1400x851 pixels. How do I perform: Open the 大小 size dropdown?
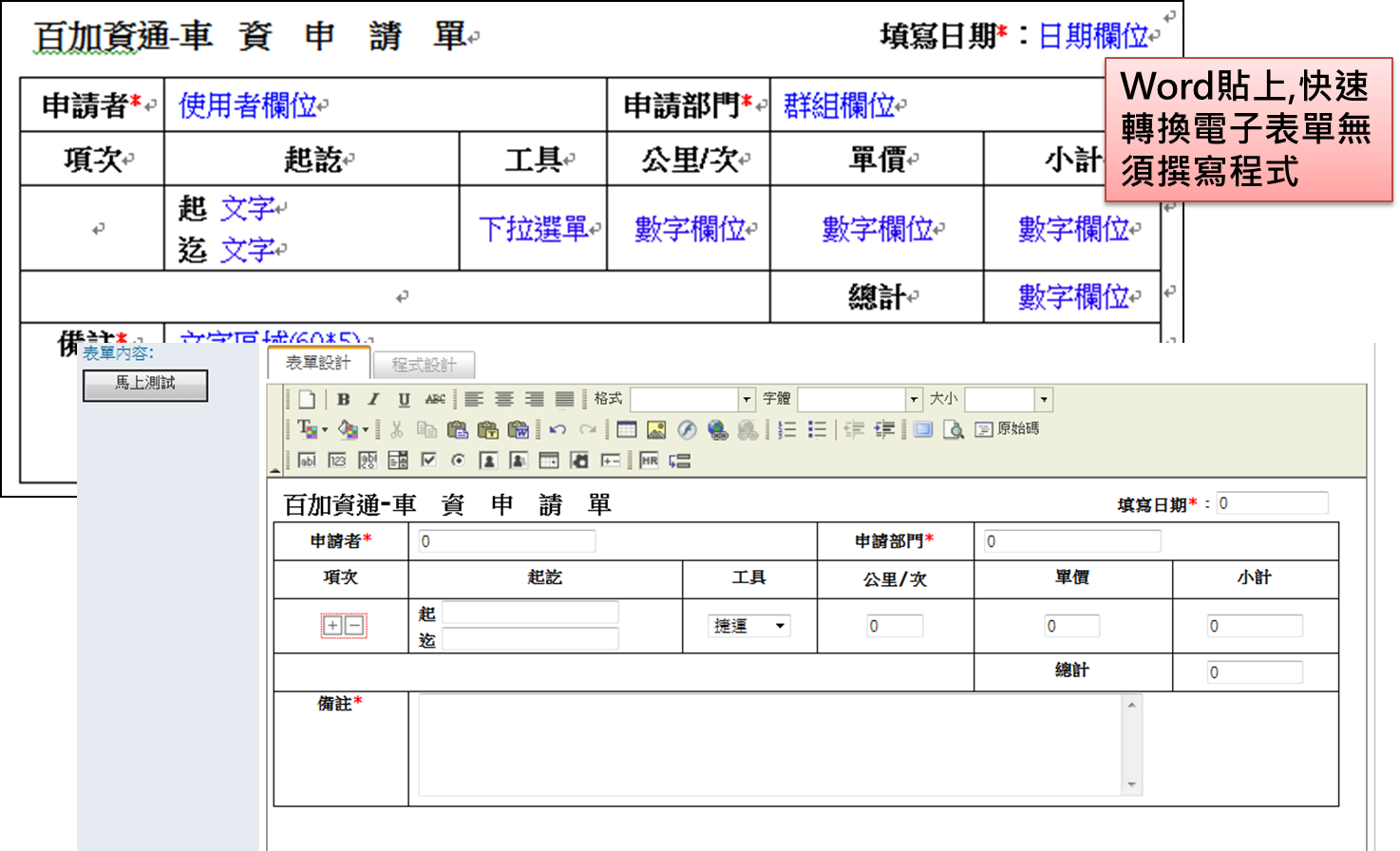(x=1009, y=399)
